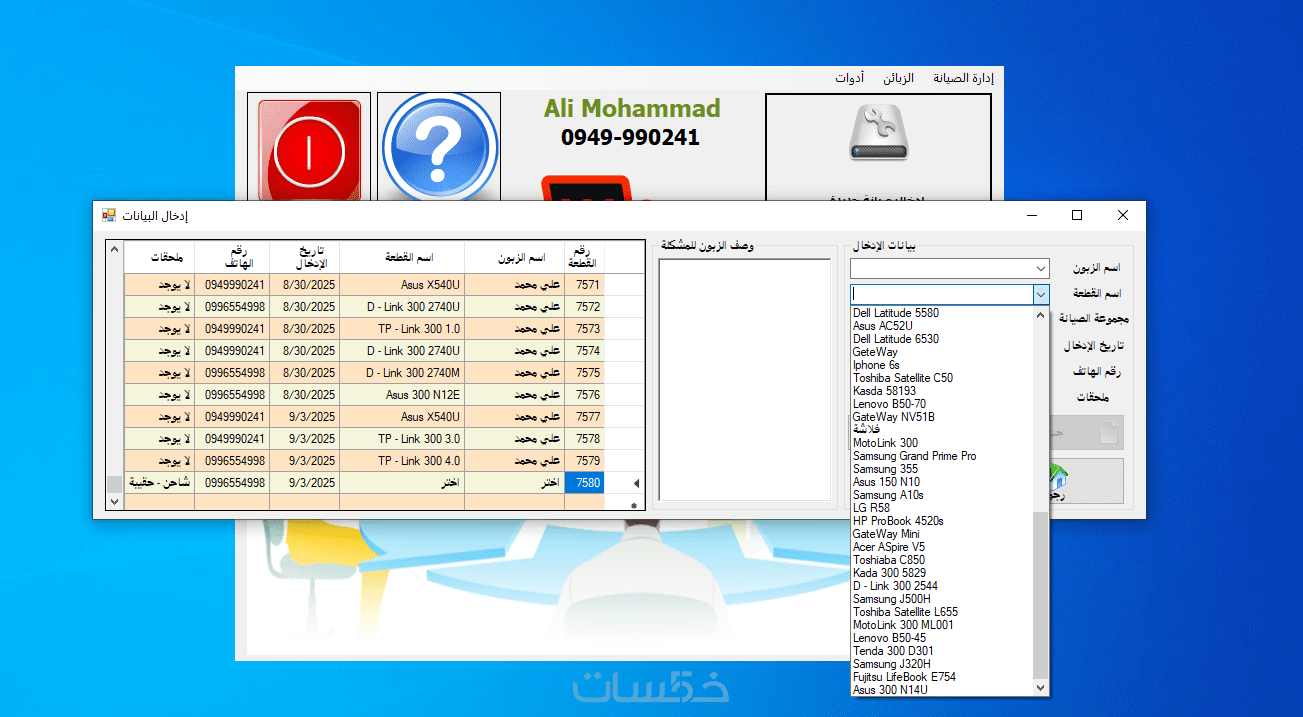Click the ملحقات column header
Image resolution: width=1303 pixels, height=717 pixels.
[159, 257]
